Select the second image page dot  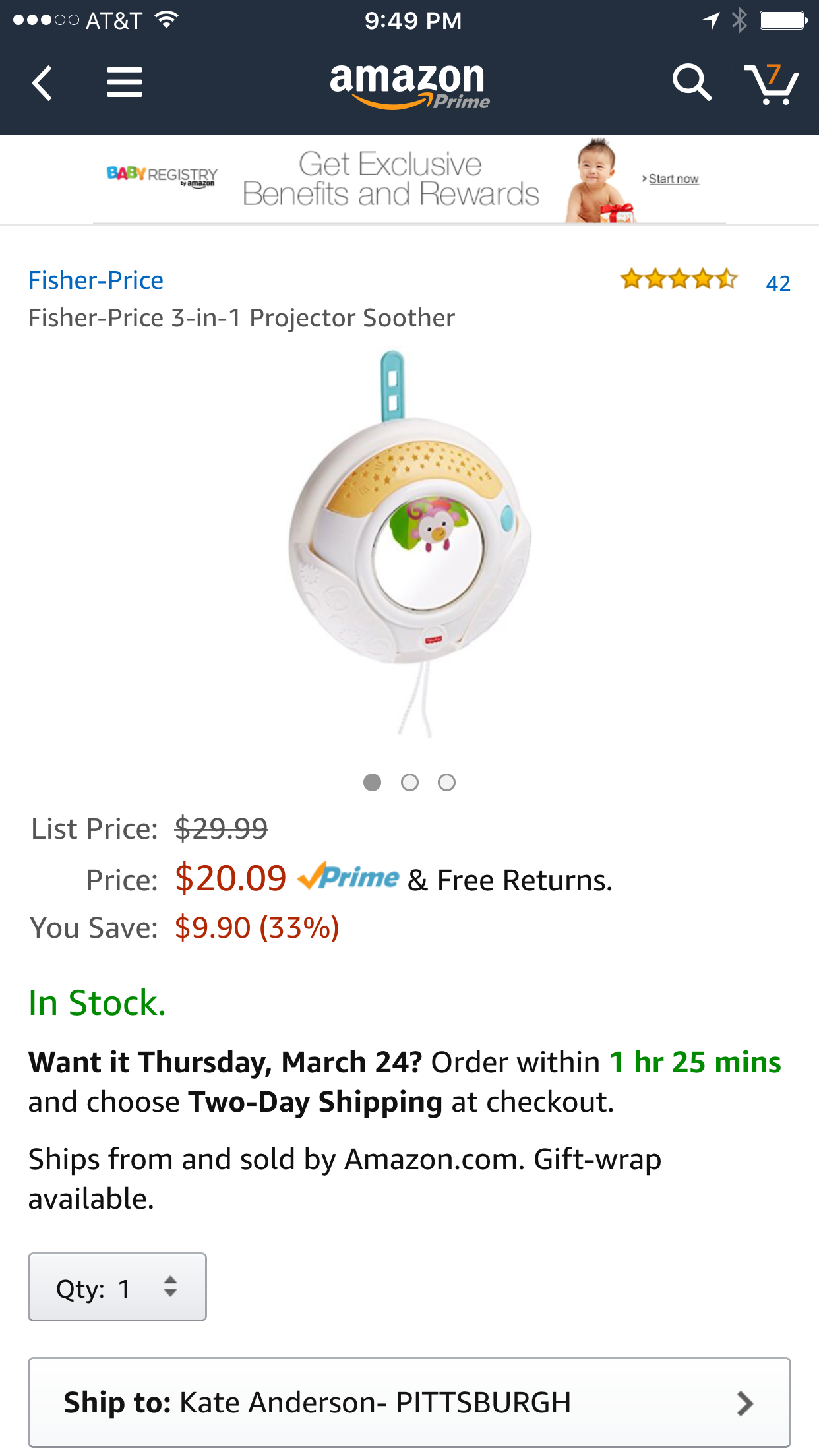(409, 782)
